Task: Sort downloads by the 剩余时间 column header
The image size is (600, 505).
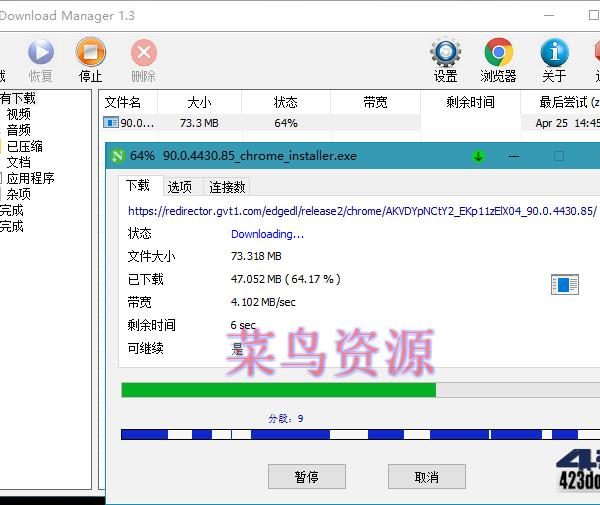Action: [470, 102]
